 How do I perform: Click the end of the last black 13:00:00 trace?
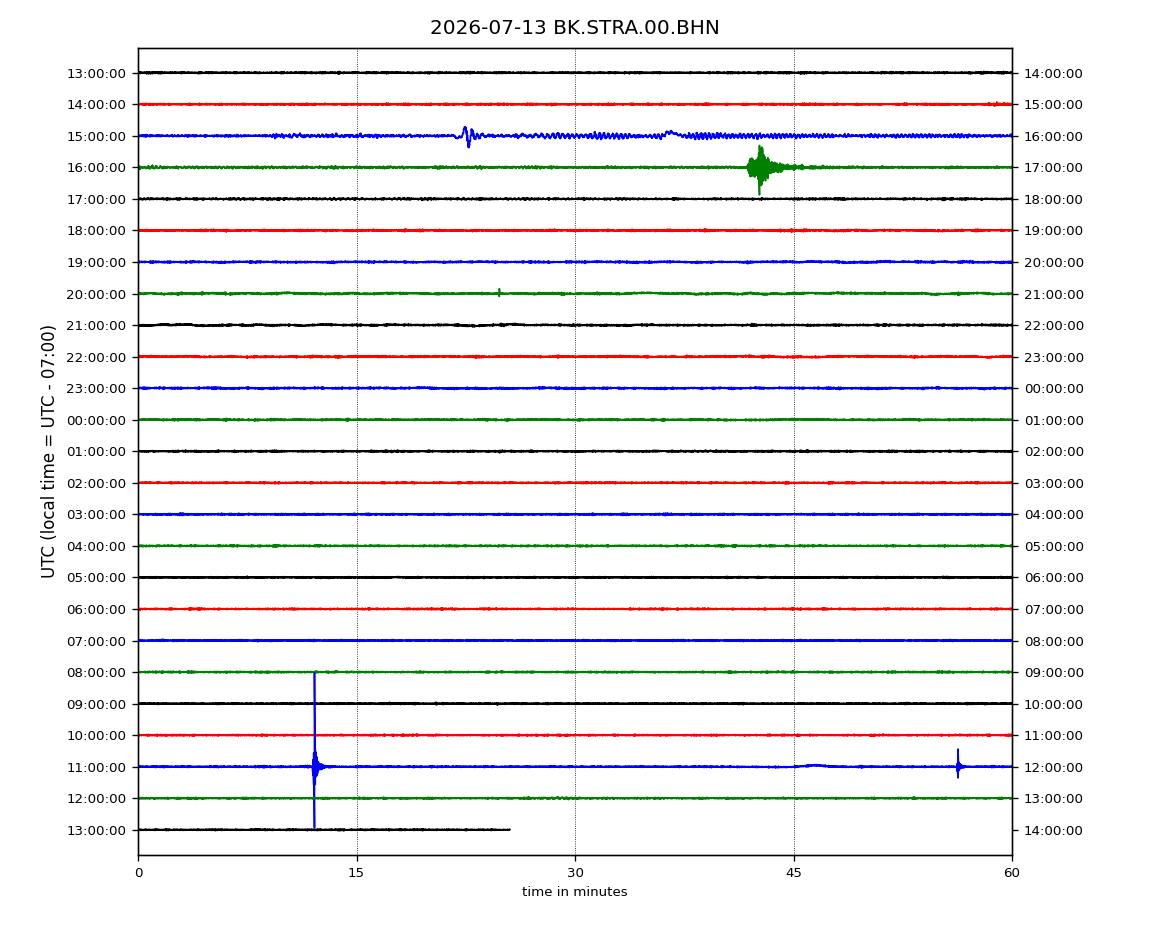coord(509,830)
